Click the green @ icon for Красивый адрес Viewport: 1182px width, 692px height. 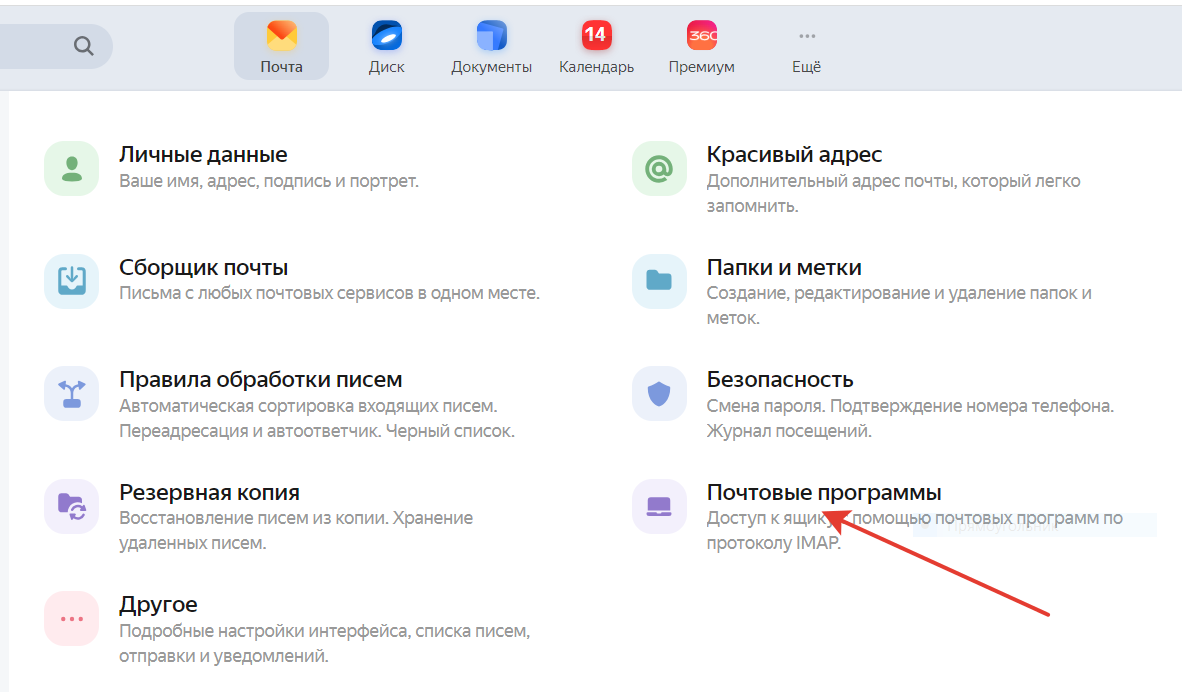[659, 168]
